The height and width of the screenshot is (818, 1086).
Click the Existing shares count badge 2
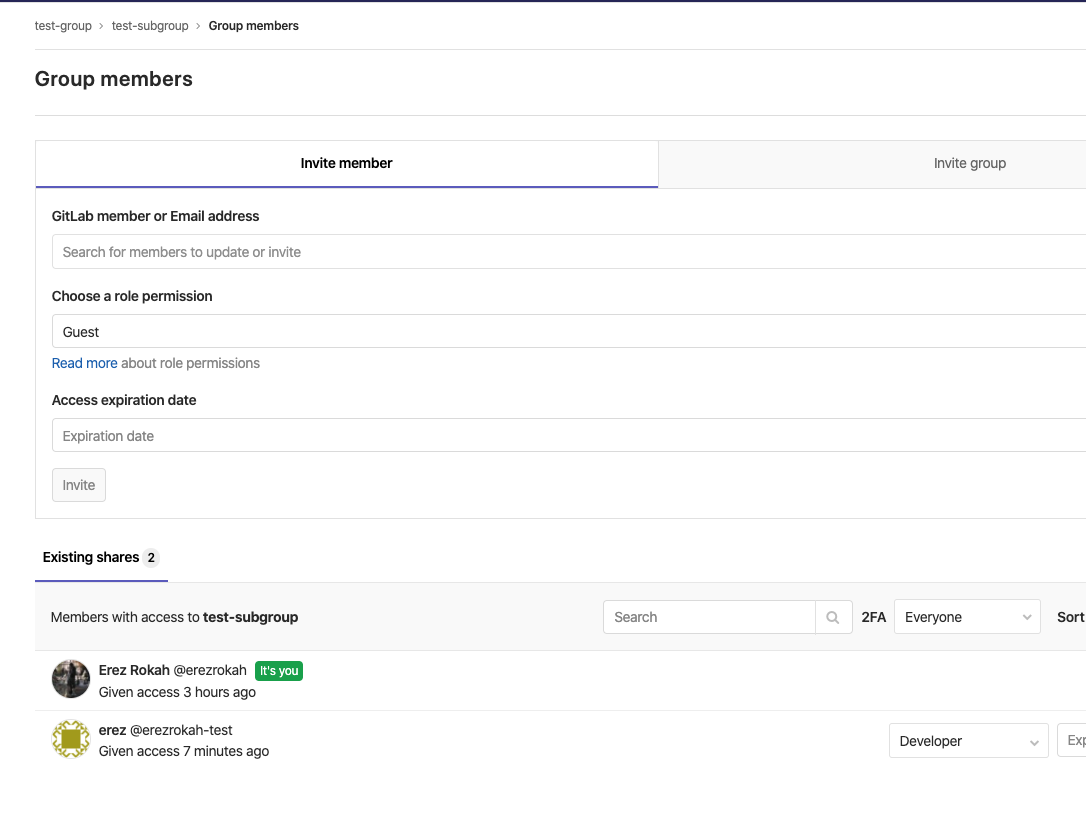coord(151,558)
